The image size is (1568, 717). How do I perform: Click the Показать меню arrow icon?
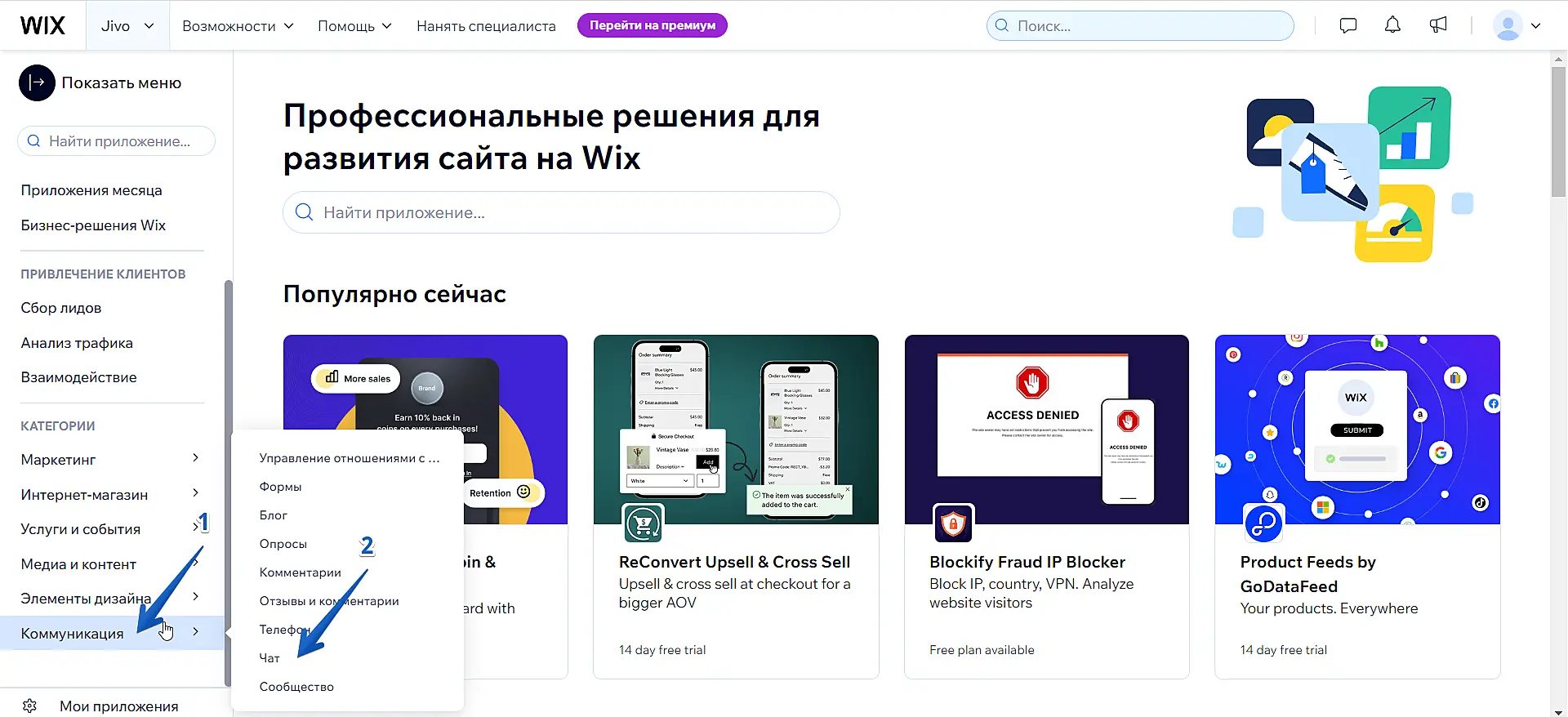(37, 82)
